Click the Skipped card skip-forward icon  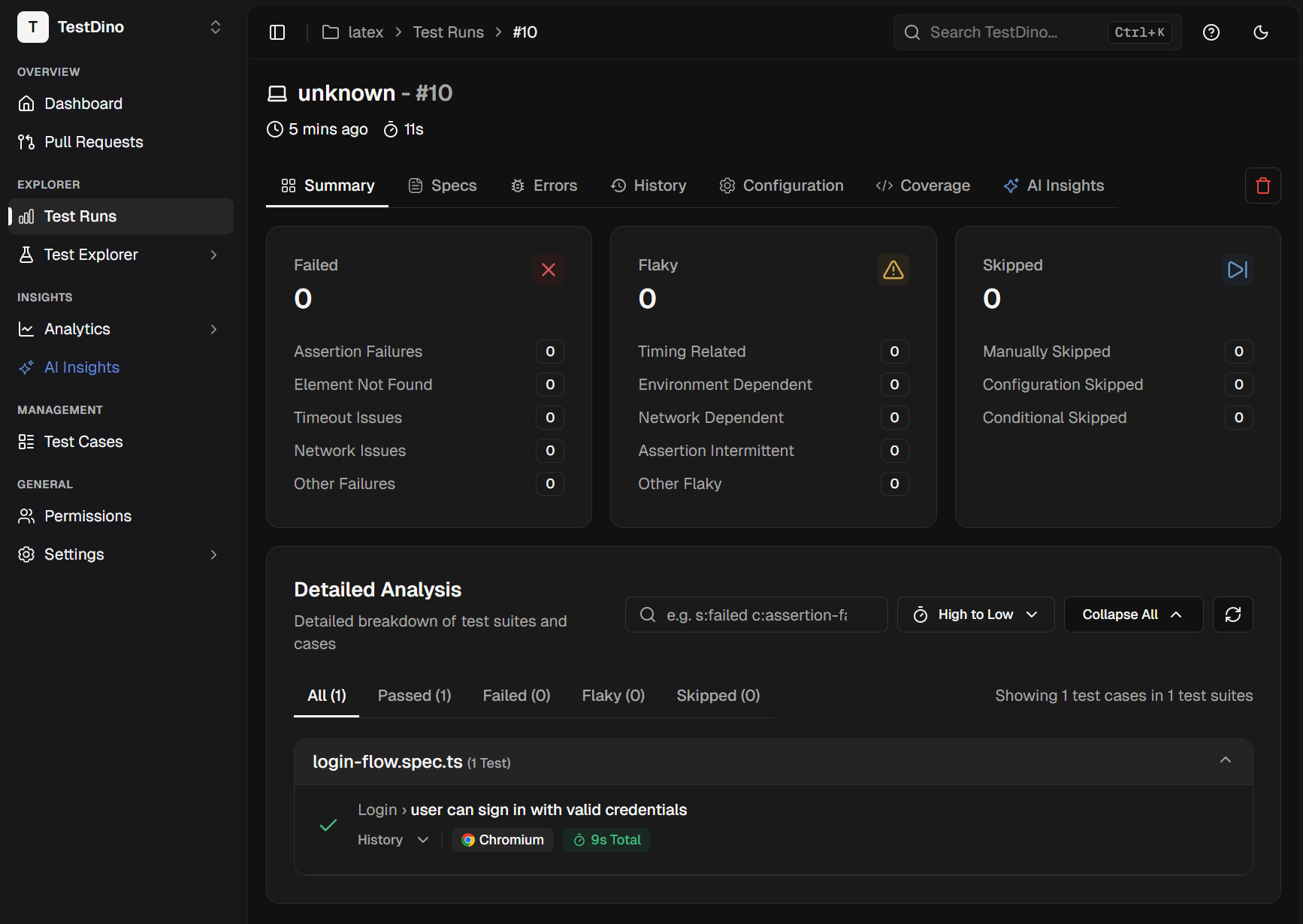pyautogui.click(x=1237, y=270)
